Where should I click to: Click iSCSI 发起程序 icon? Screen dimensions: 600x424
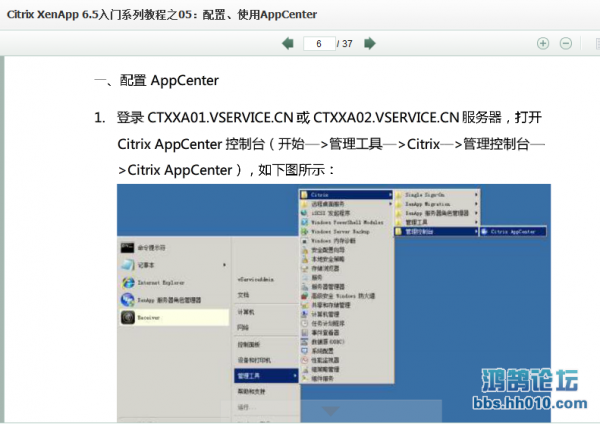tap(305, 213)
